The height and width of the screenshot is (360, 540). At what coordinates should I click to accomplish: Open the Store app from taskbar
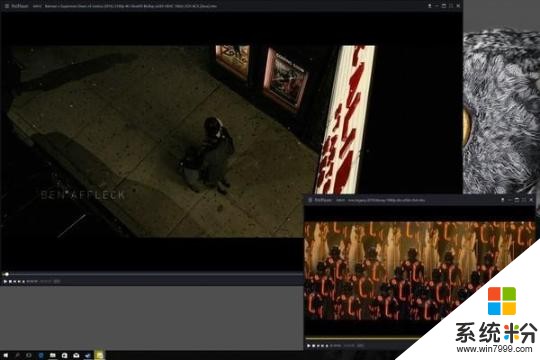point(64,355)
